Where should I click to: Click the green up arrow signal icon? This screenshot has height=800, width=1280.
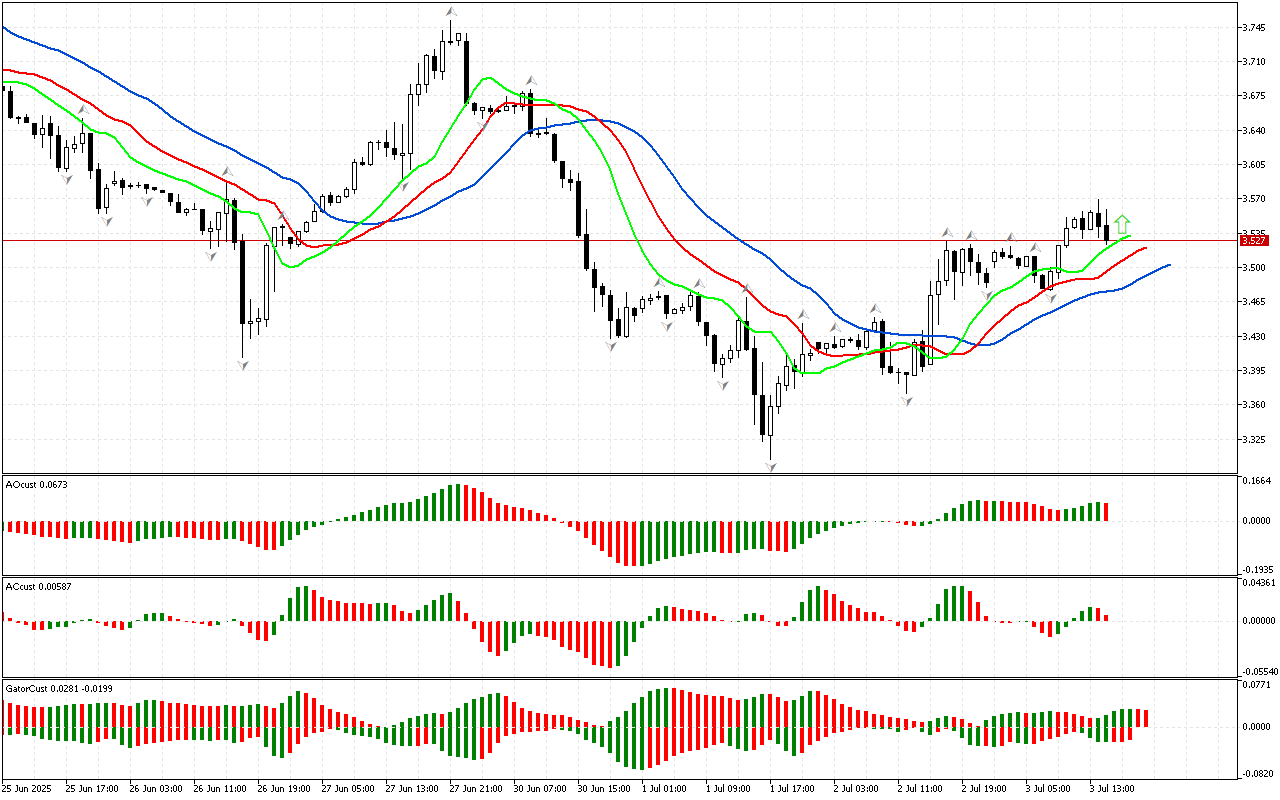[x=1123, y=224]
